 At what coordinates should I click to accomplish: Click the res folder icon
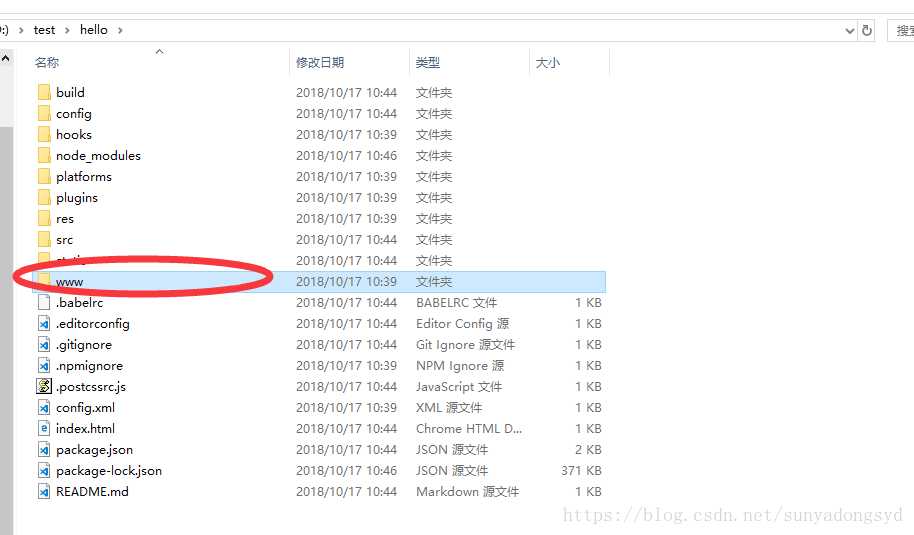(x=44, y=218)
